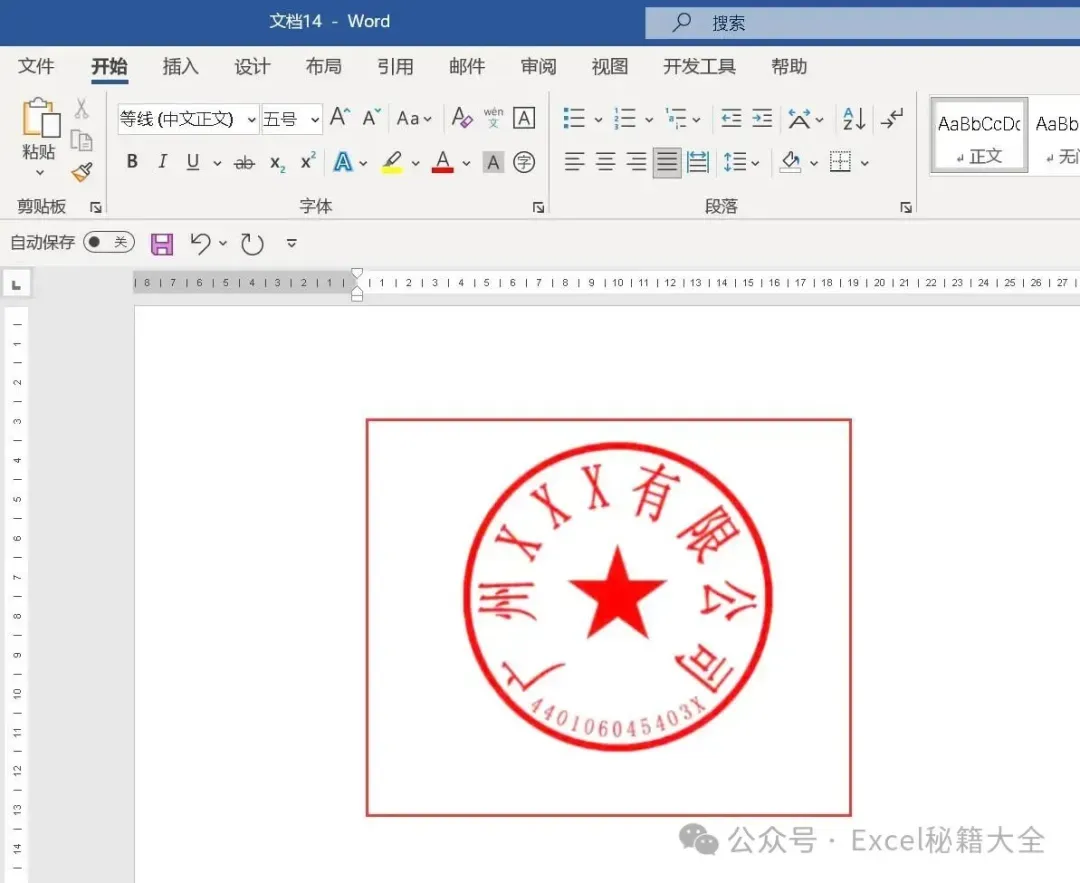Click the ruler tab selector
Image resolution: width=1080 pixels, height=883 pixels.
[17, 284]
